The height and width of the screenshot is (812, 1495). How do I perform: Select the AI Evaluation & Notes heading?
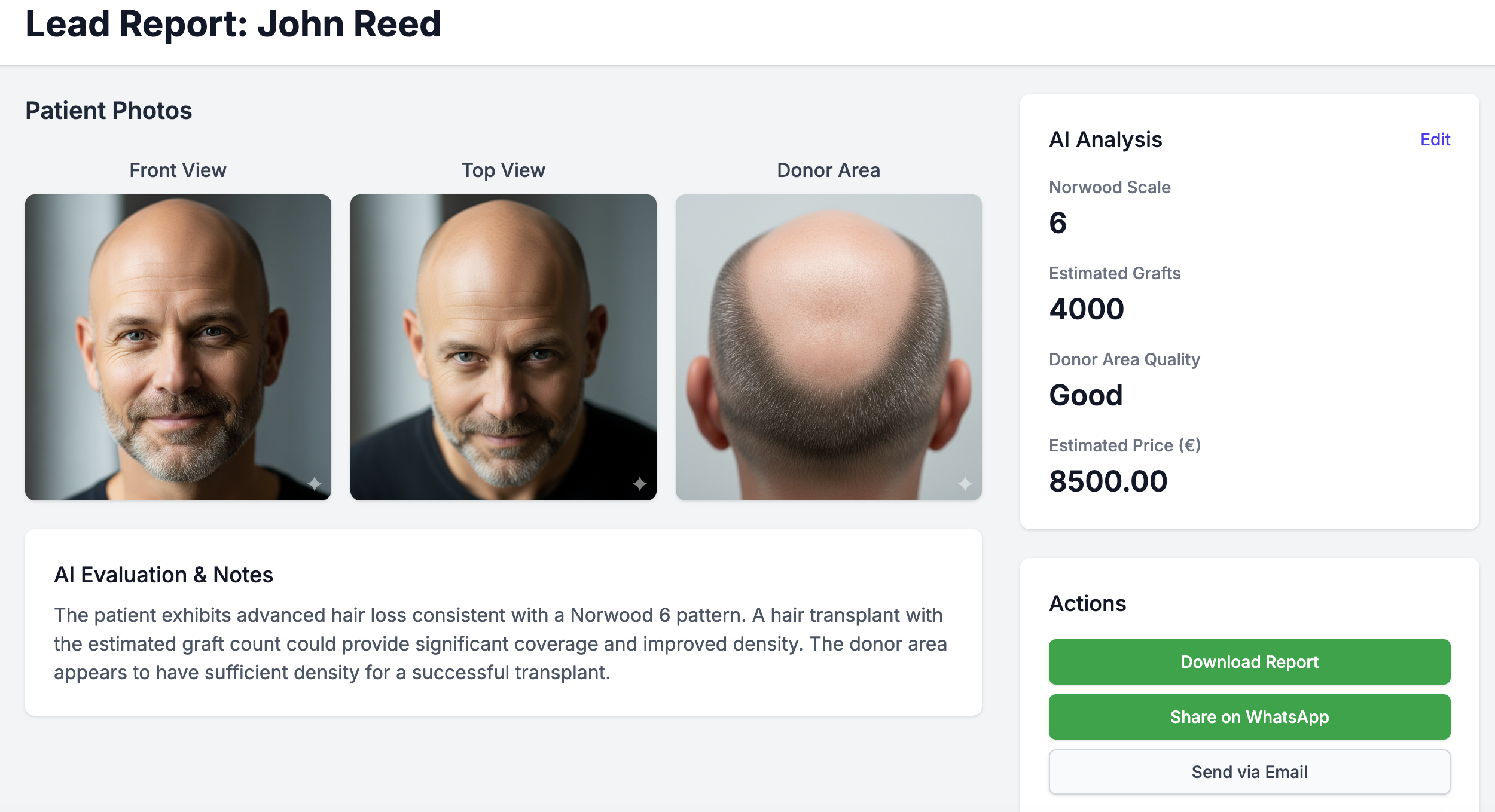(x=164, y=575)
